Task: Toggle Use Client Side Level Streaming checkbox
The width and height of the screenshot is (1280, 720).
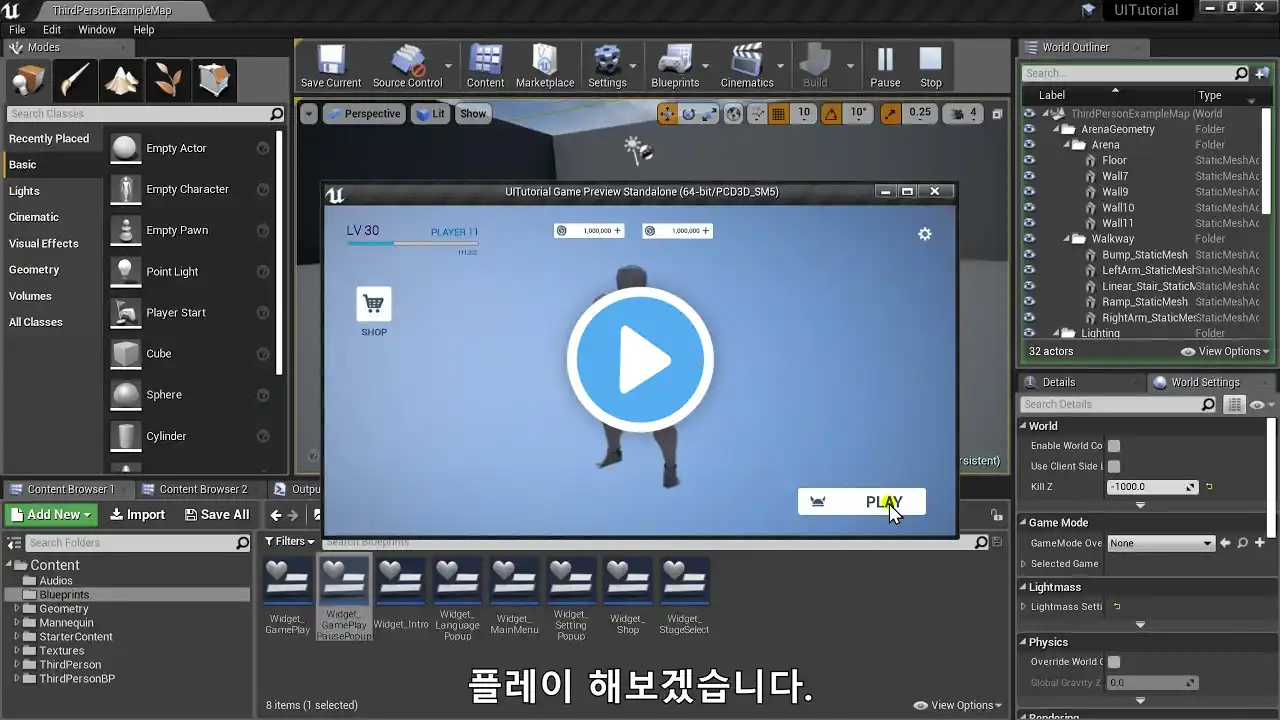Action: point(1114,466)
